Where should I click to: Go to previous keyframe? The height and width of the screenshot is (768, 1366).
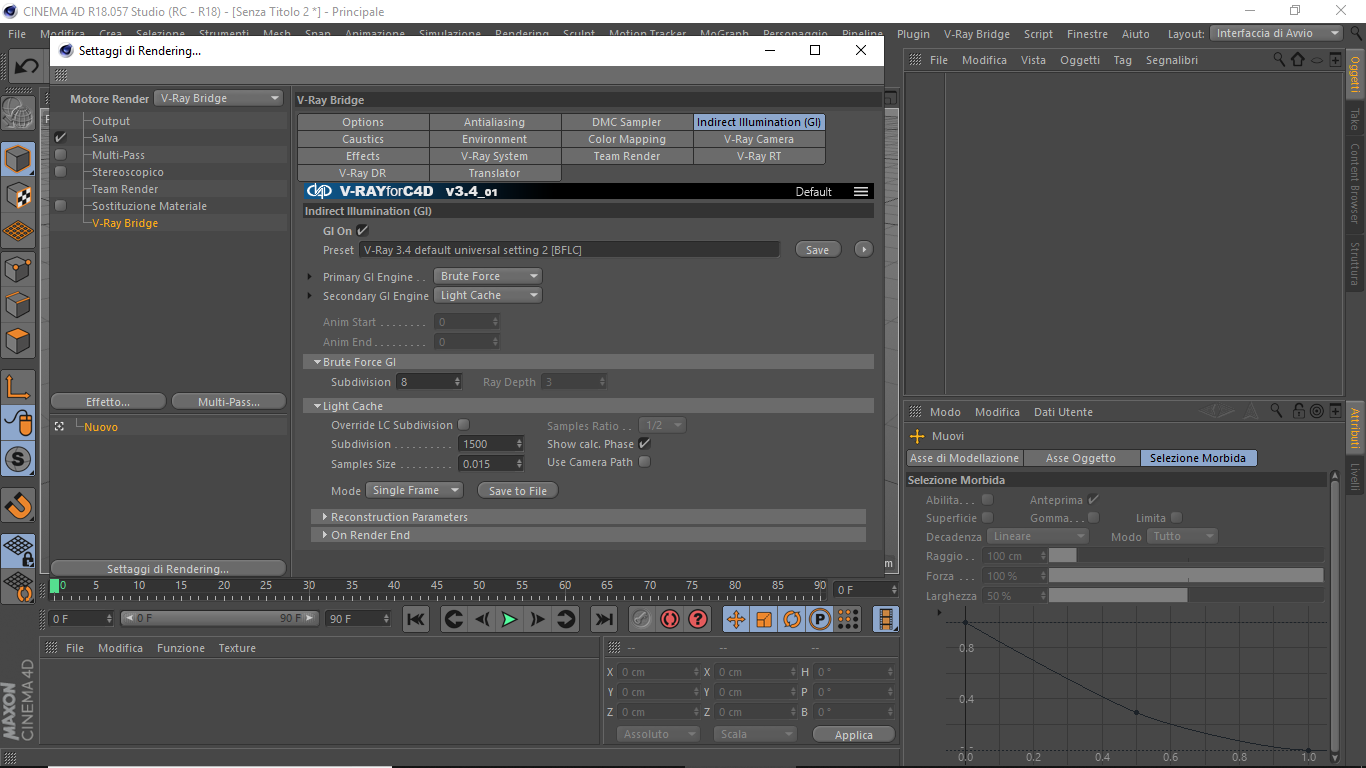453,619
